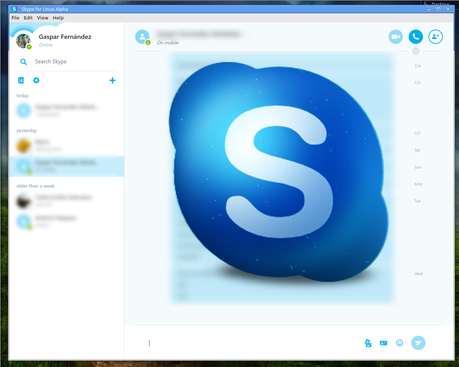Add people to this conversation
This screenshot has width=459, height=367.
tap(436, 37)
